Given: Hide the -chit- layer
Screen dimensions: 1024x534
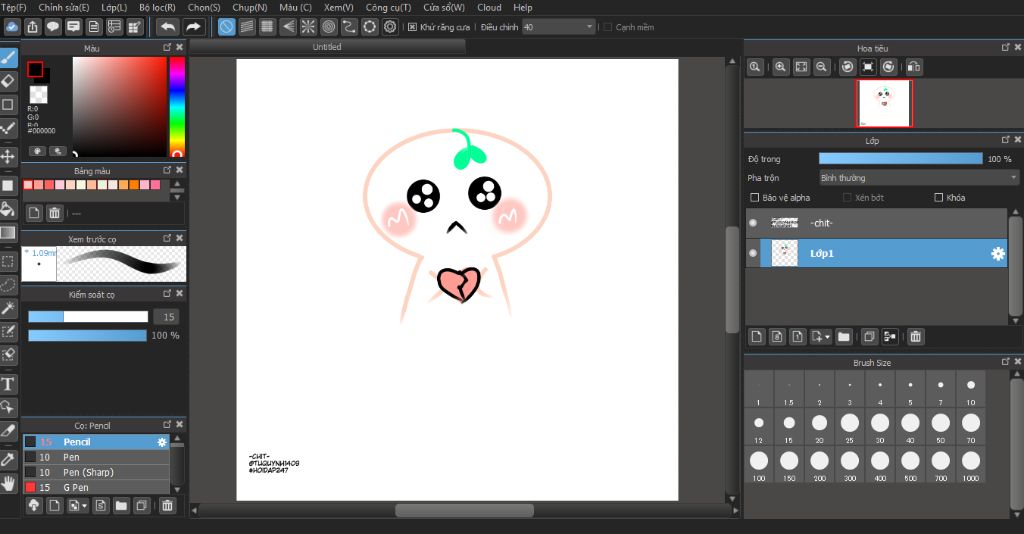Looking at the screenshot, I should tap(753, 223).
